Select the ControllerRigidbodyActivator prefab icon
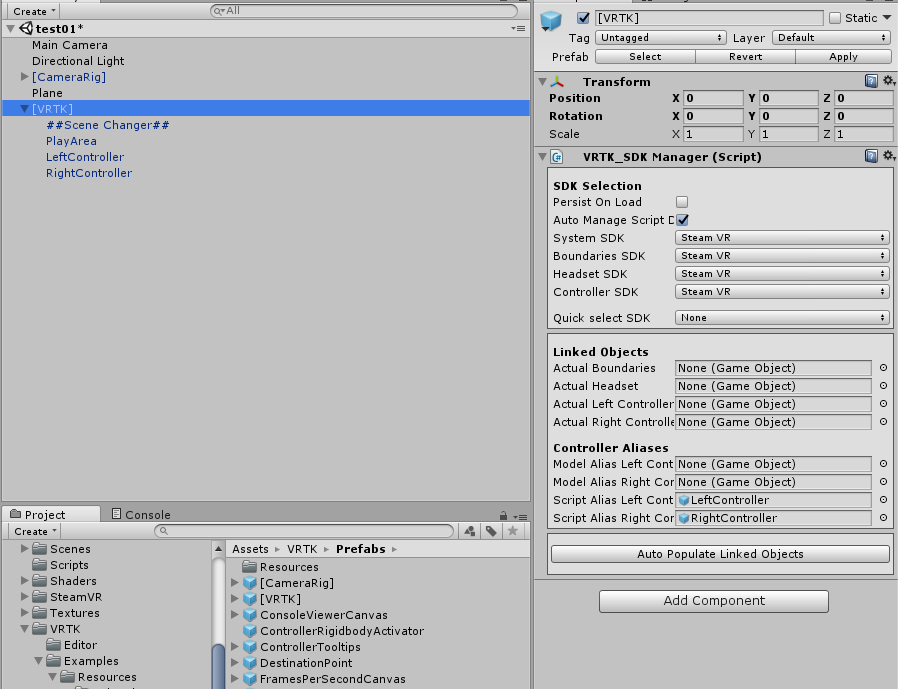 point(250,631)
